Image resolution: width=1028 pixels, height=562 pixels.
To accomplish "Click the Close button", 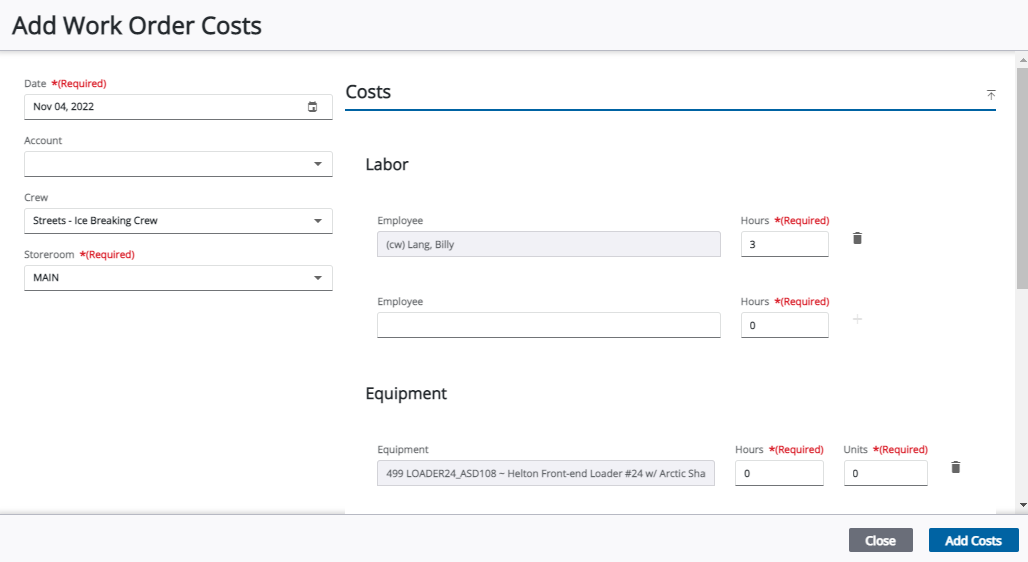I will (880, 540).
